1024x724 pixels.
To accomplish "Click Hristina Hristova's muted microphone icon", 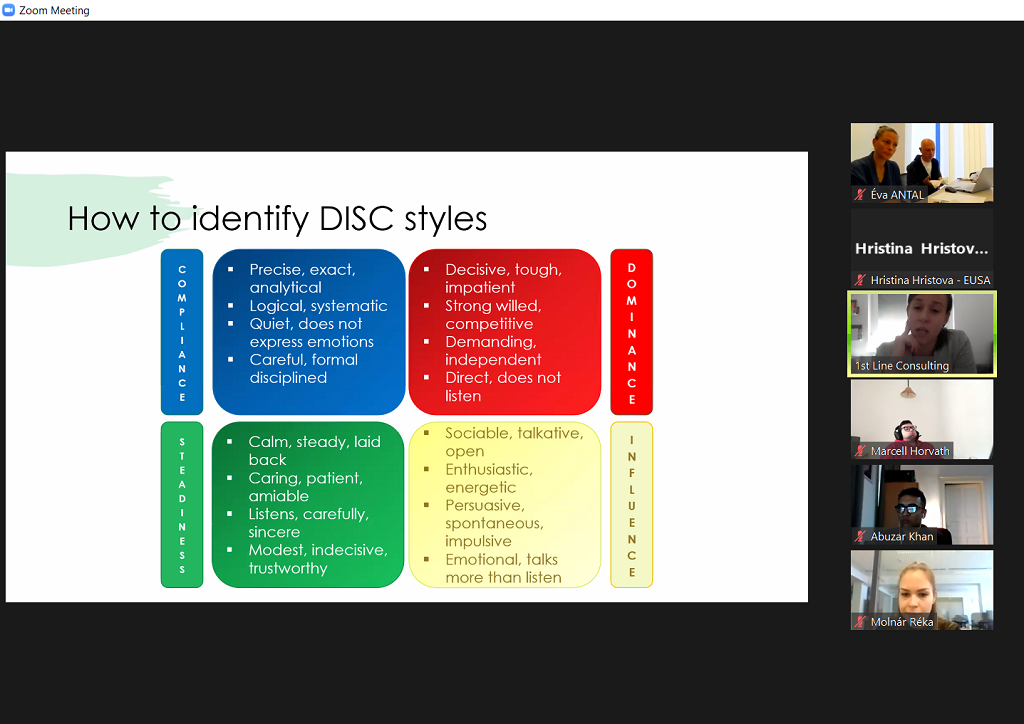I will point(860,280).
